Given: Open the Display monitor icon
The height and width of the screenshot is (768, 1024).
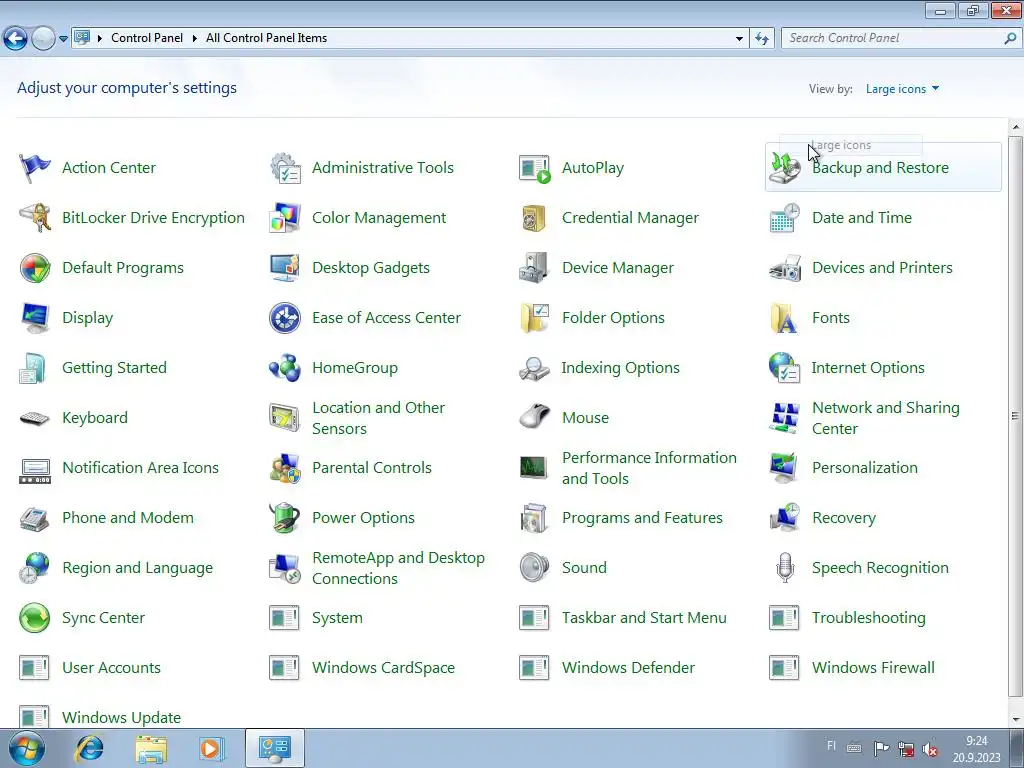Looking at the screenshot, I should [x=35, y=318].
